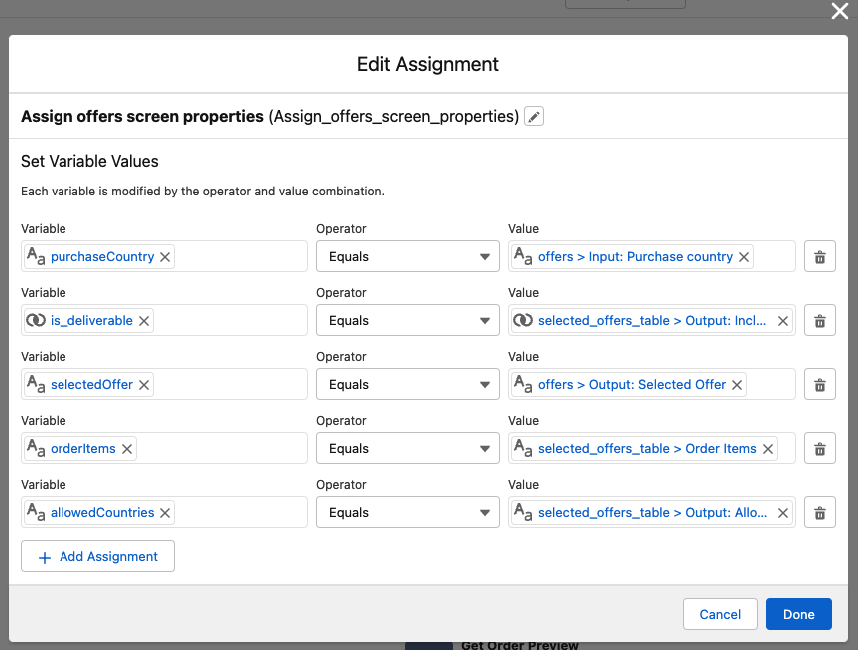Clear the purchaseCountry variable pill
The image size is (858, 650).
click(165, 257)
